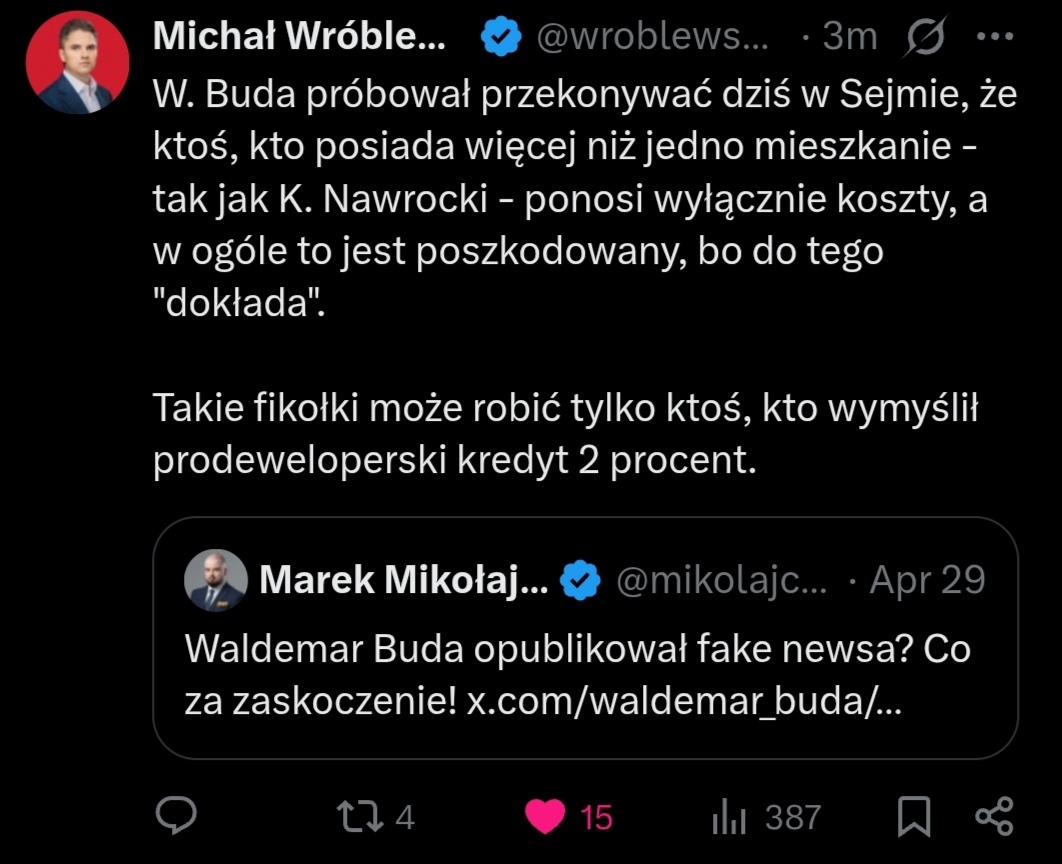The width and height of the screenshot is (1062, 864).
Task: Click the share icon
Action: [993, 816]
